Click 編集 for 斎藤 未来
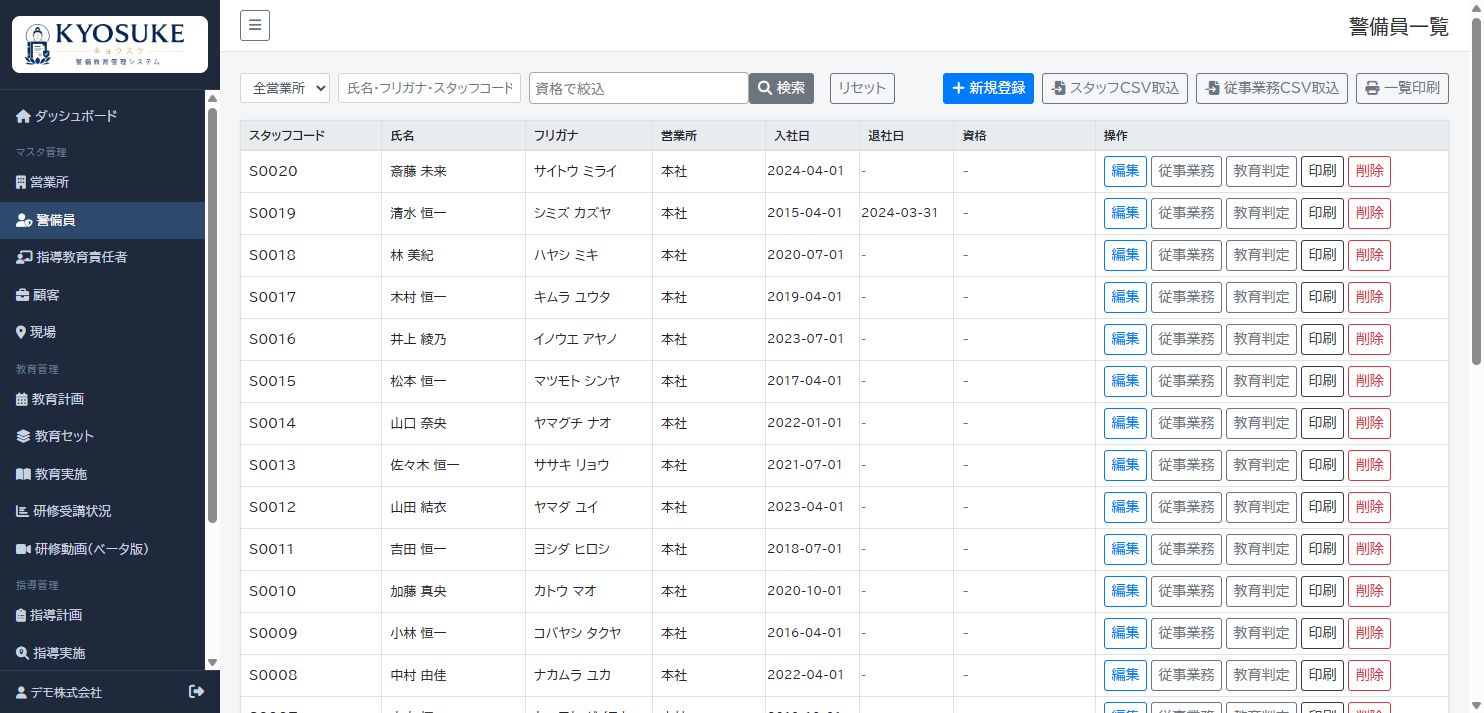 tap(1125, 171)
